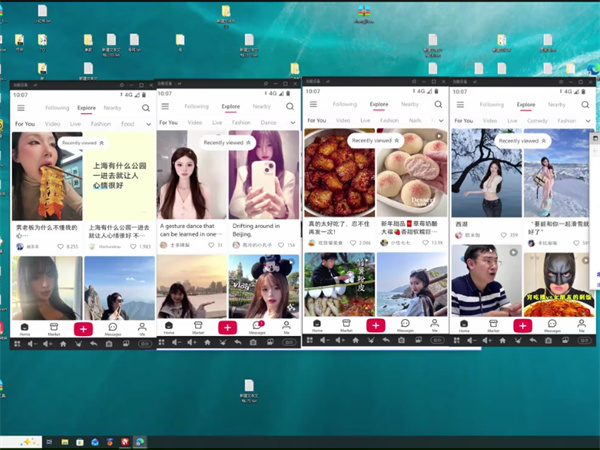Like the gesture dance post with 31 likes
600x450 pixels.
[x=211, y=245]
